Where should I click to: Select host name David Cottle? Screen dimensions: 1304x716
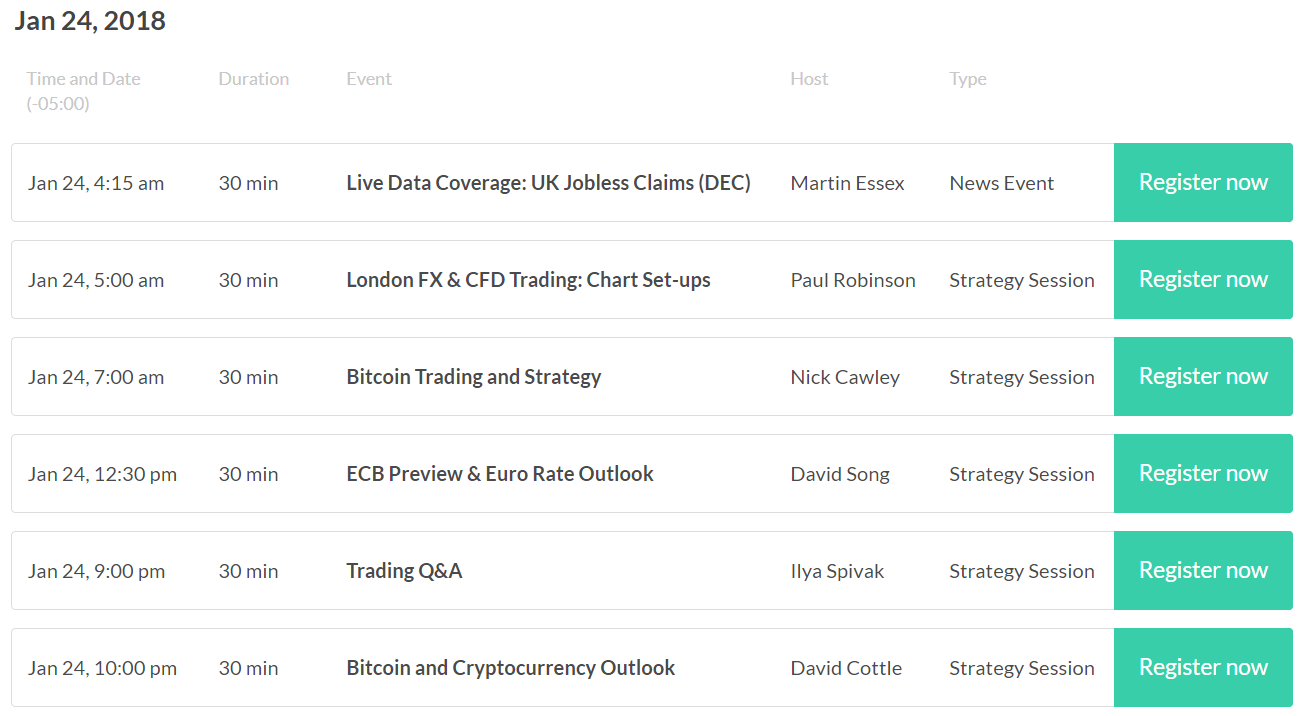846,668
